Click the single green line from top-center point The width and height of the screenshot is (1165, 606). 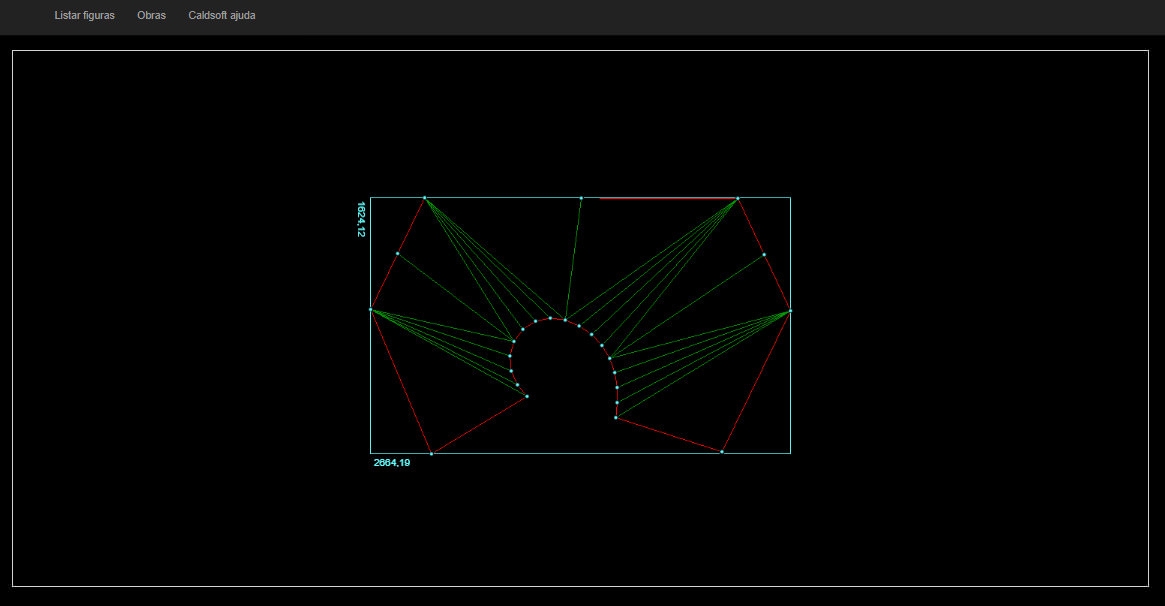(573, 260)
